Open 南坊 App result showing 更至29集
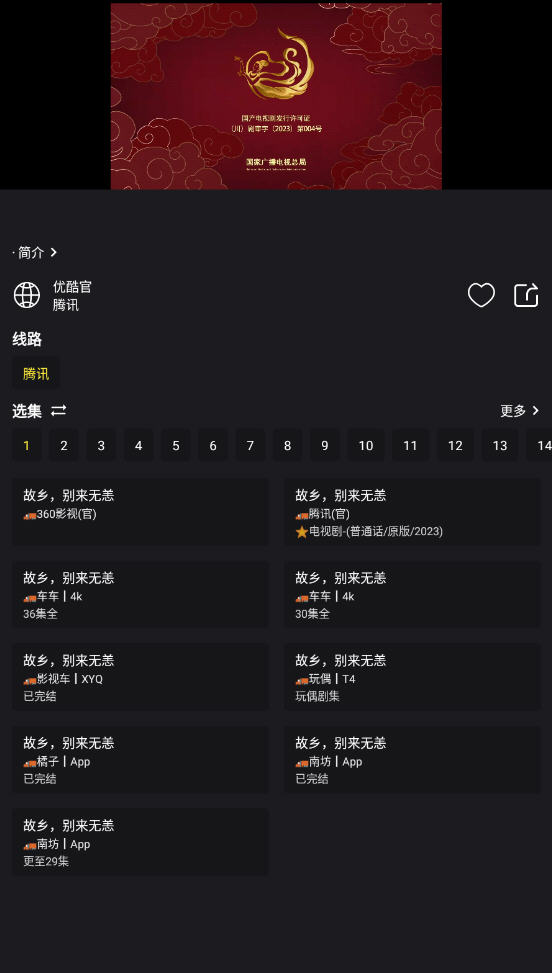The height and width of the screenshot is (973, 552). (x=141, y=842)
